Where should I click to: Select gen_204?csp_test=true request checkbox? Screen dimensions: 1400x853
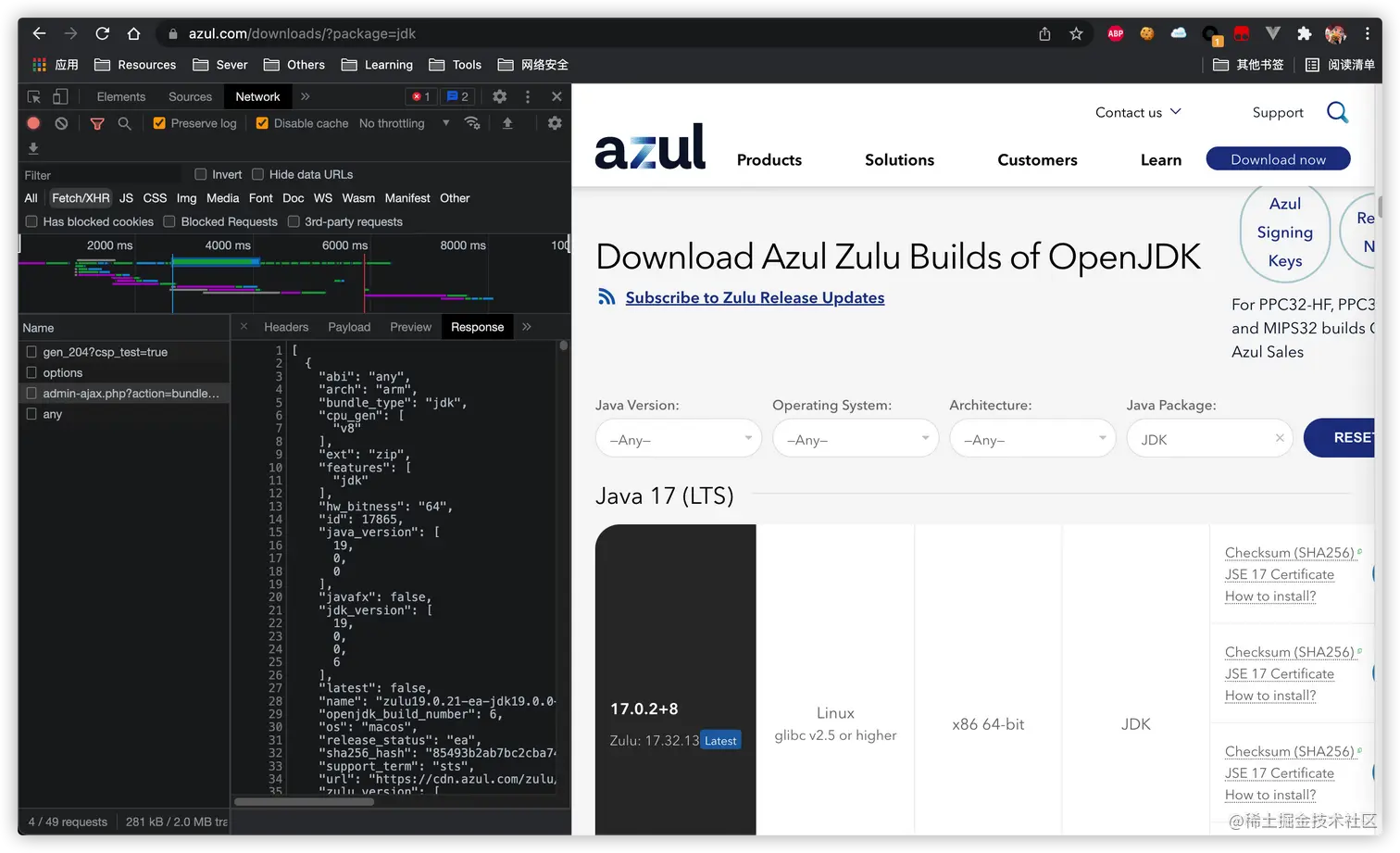(31, 352)
